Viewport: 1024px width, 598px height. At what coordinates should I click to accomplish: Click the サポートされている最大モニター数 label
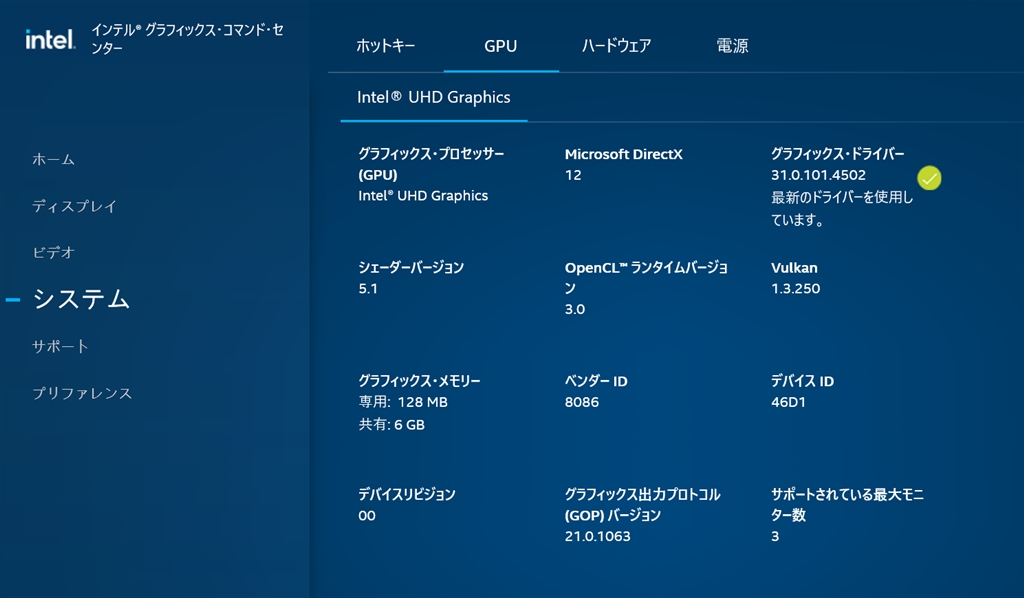pos(847,505)
